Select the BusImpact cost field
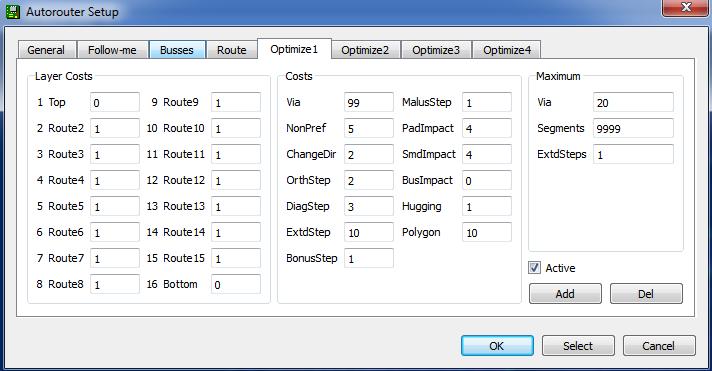 pos(487,180)
